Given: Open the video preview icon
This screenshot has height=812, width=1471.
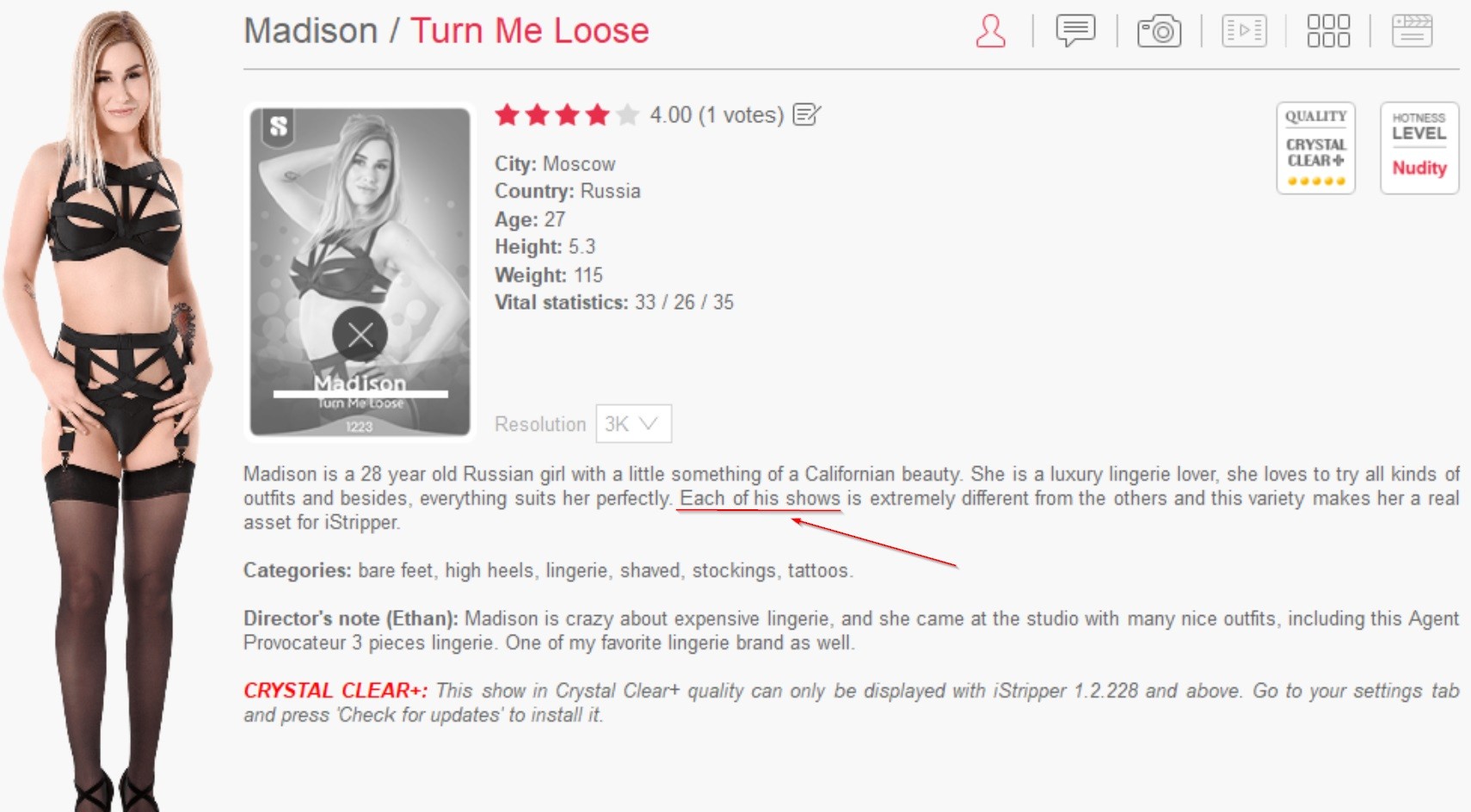Looking at the screenshot, I should point(1244,31).
